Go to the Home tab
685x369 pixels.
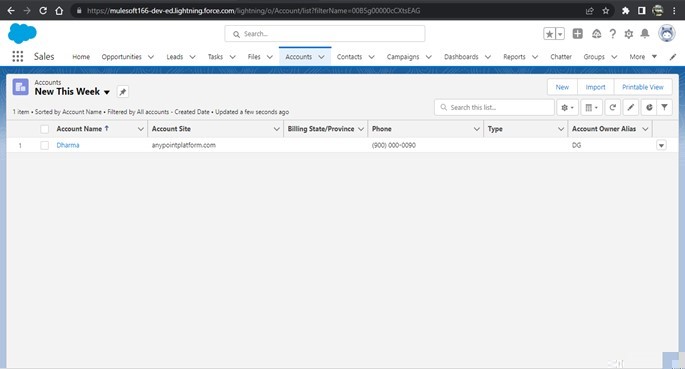click(81, 57)
